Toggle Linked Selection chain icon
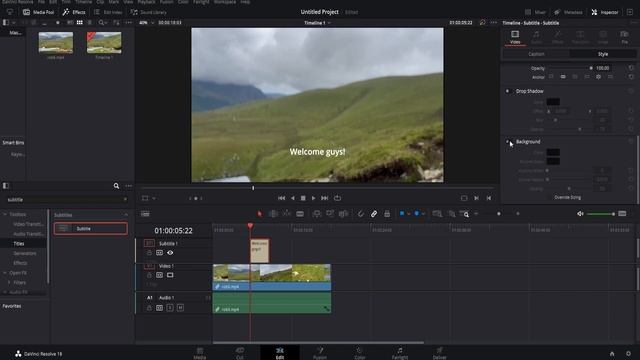Viewport: 640px width, 360px height. point(374,214)
